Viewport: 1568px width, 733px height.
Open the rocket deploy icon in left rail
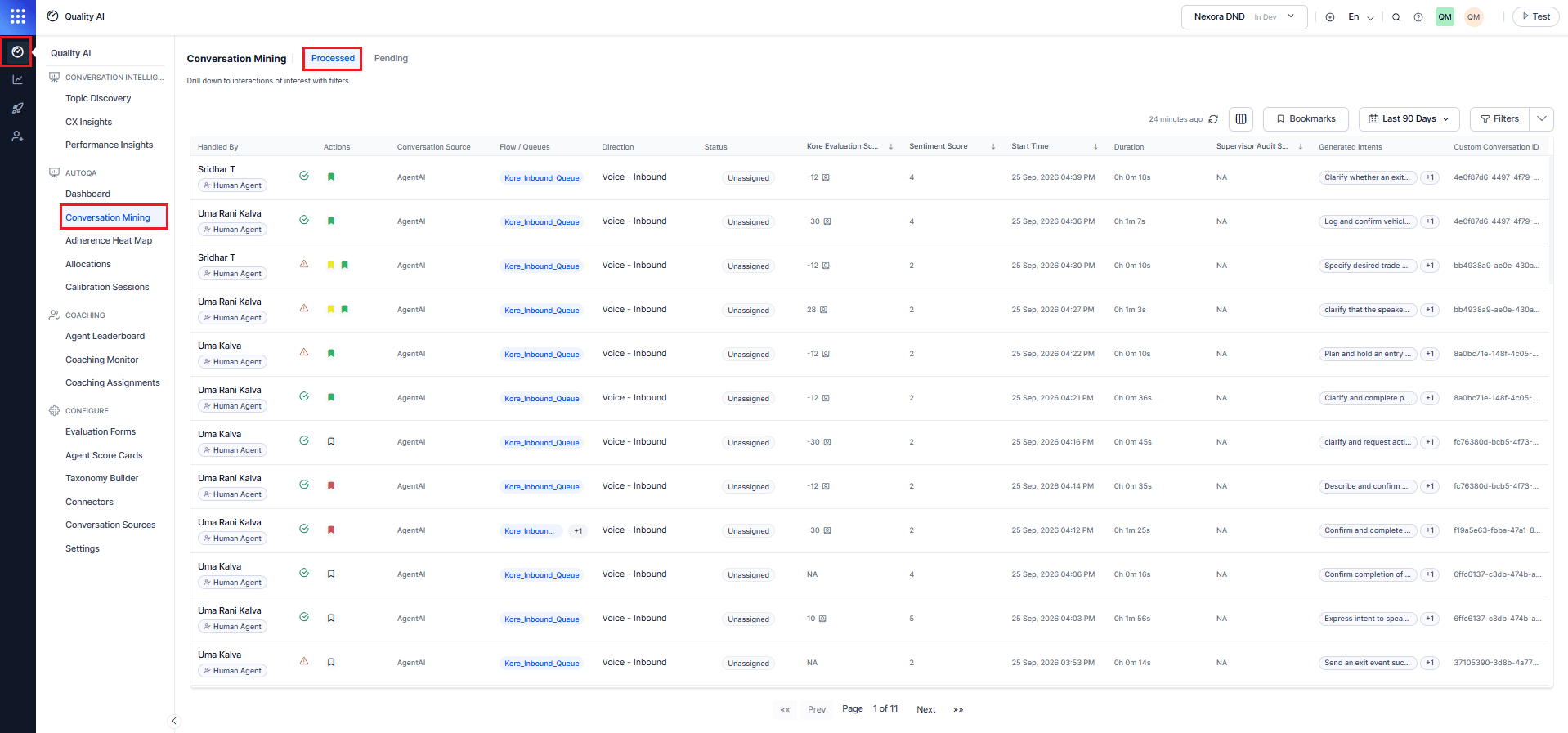click(x=17, y=108)
